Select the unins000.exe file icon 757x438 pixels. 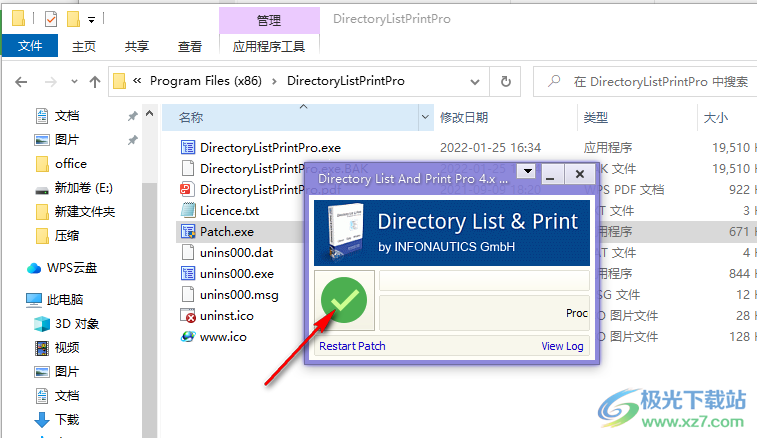(x=188, y=273)
